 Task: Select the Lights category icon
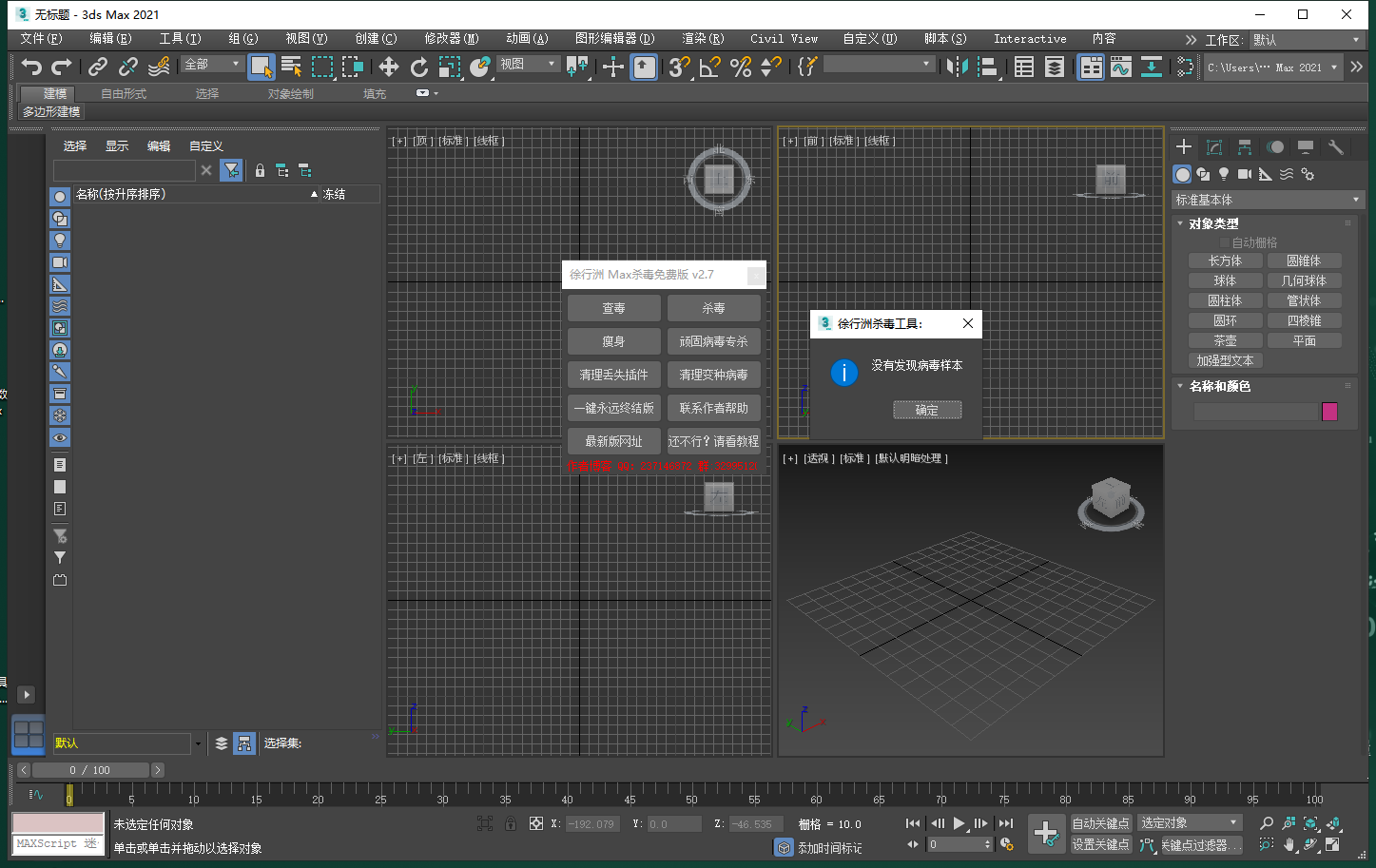tap(1224, 174)
